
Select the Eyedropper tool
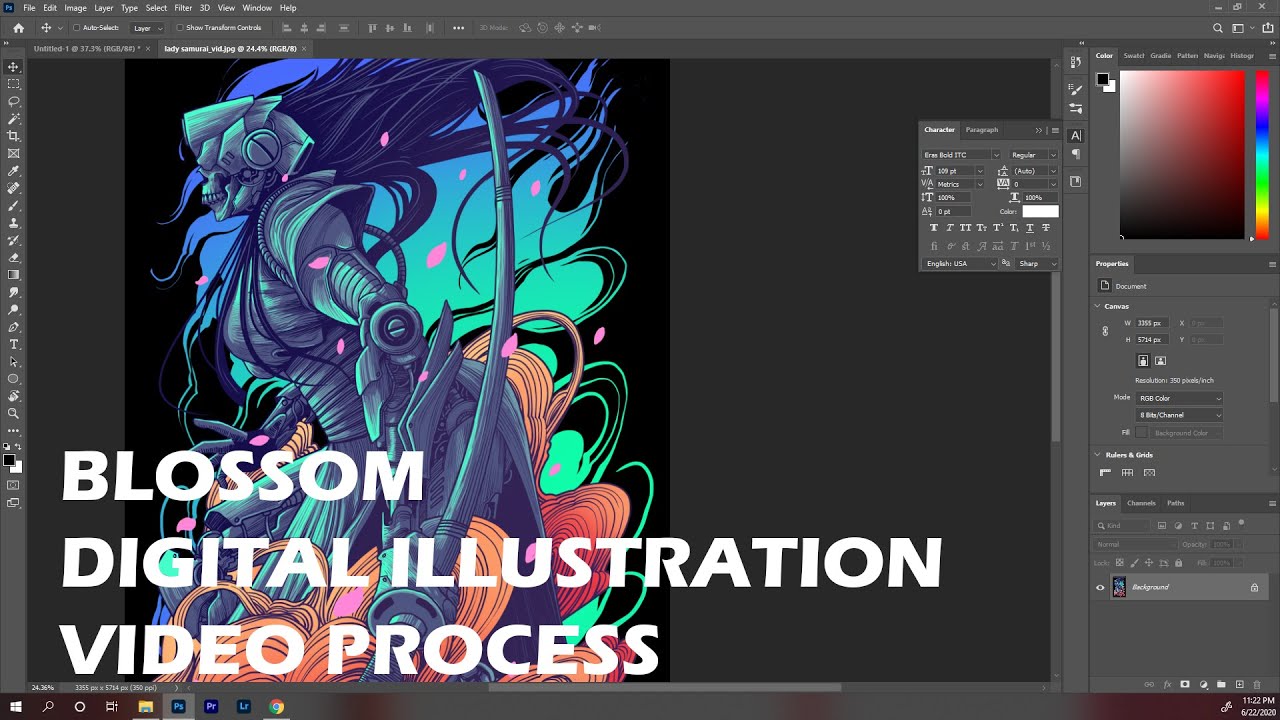13,171
